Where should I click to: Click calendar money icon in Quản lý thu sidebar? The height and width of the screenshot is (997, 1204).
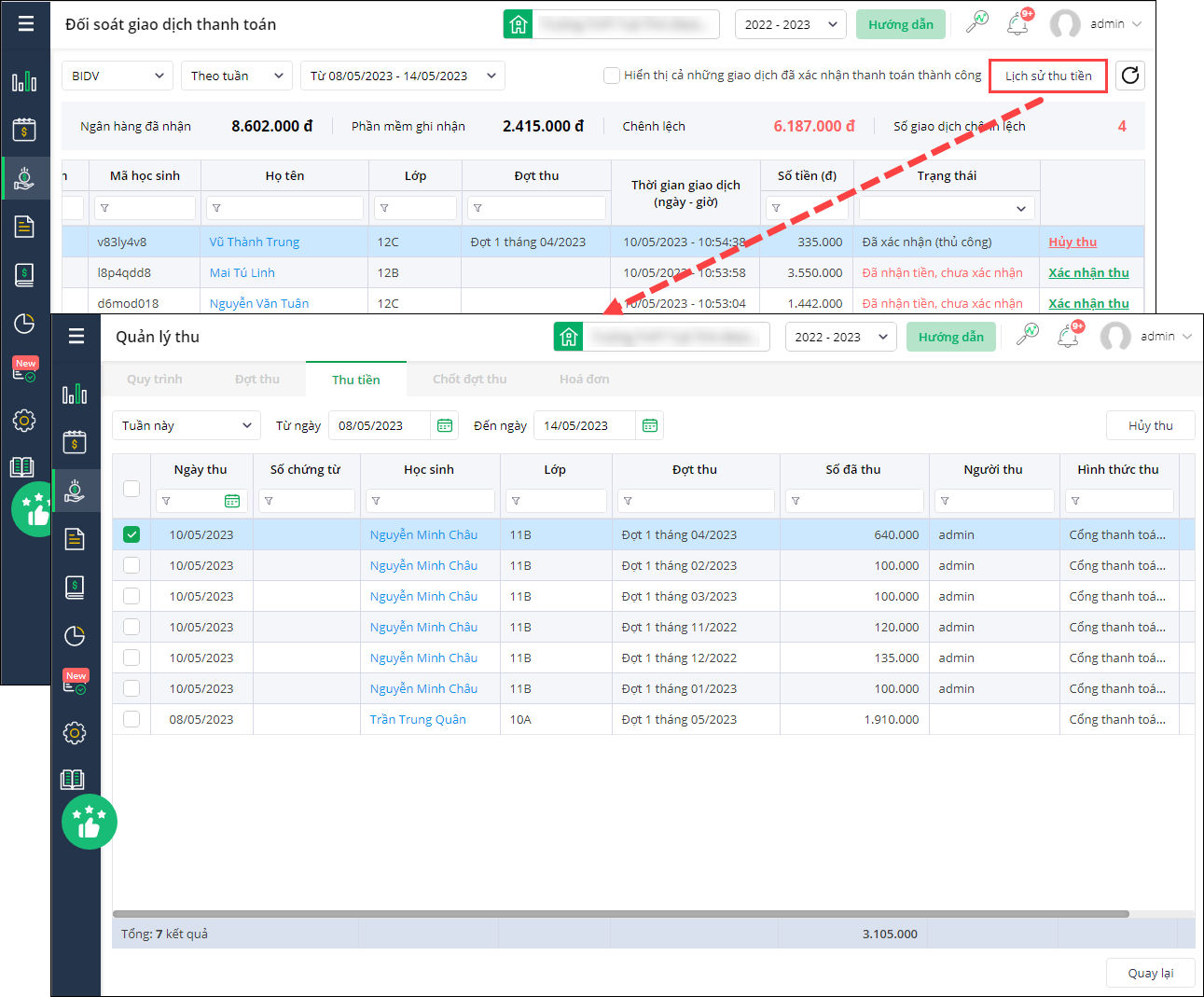coord(75,442)
